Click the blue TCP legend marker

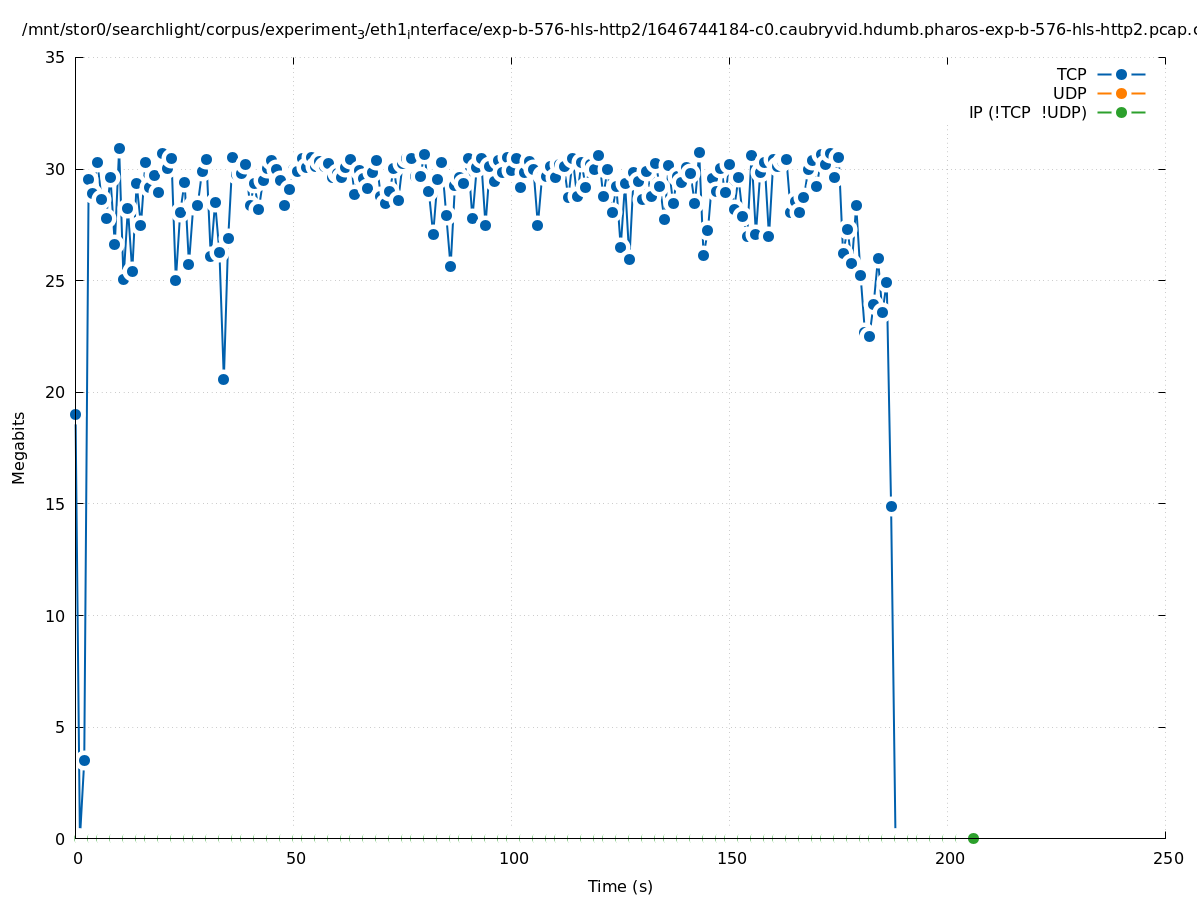[1121, 75]
